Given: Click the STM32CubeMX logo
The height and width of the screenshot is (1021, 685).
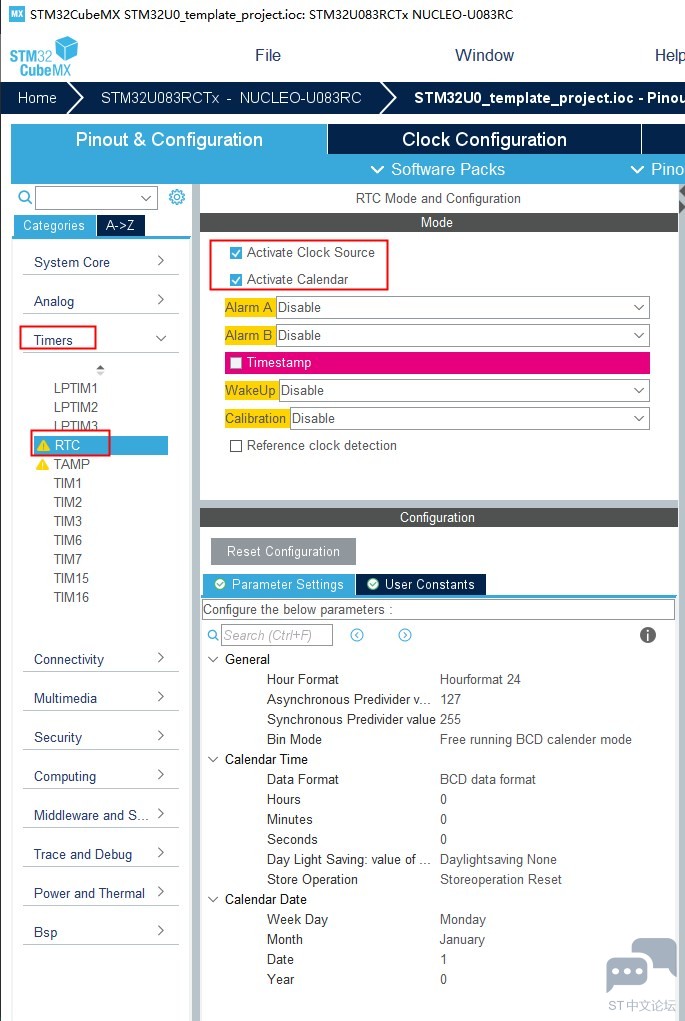Looking at the screenshot, I should pos(44,57).
